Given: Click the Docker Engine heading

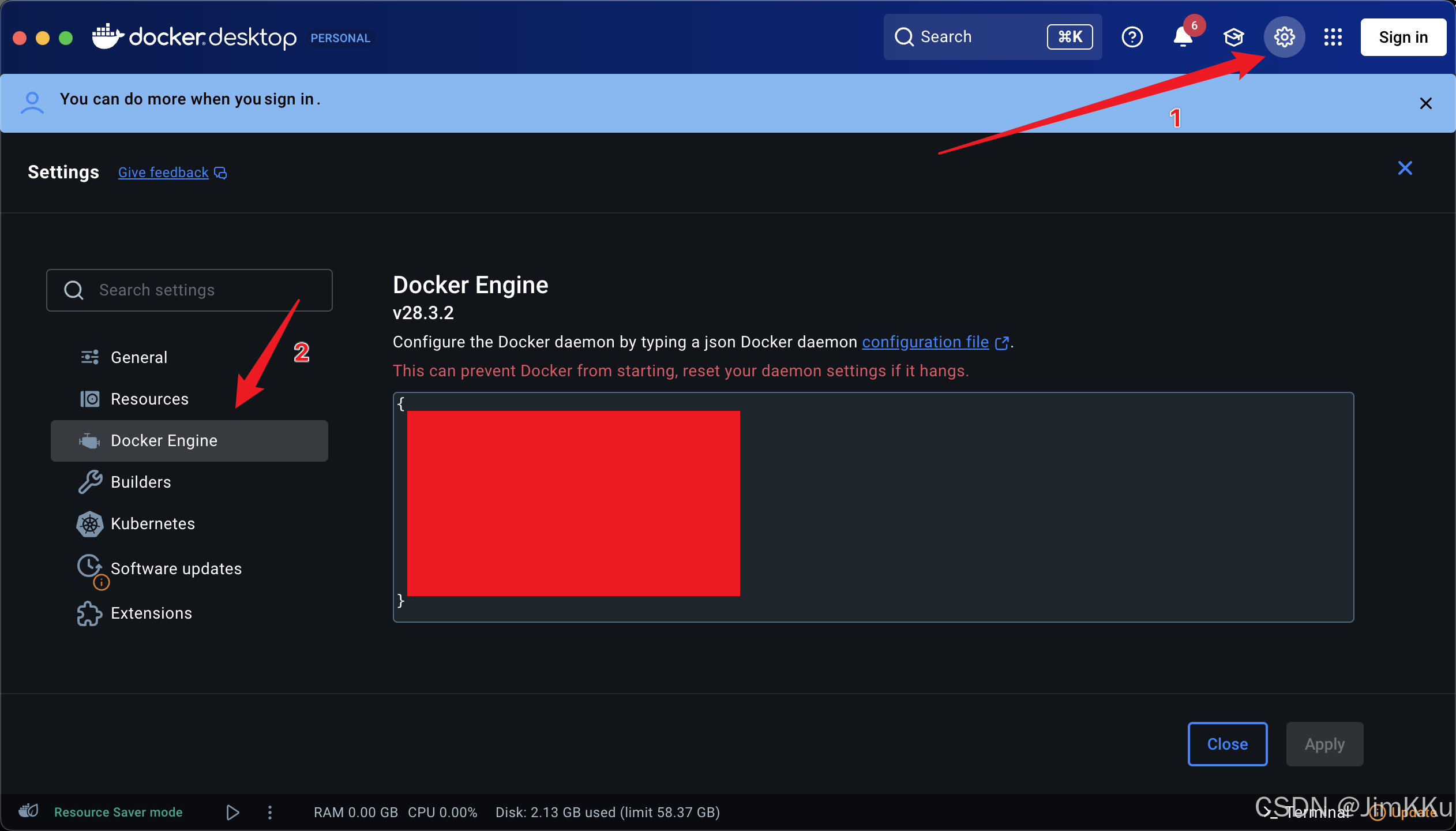Looking at the screenshot, I should coord(471,285).
